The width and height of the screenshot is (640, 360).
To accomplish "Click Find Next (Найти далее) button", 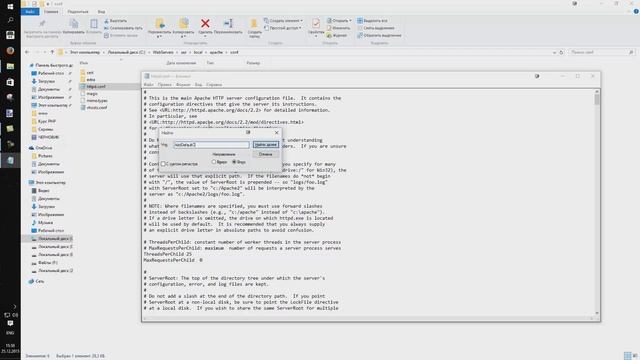I will 265,144.
